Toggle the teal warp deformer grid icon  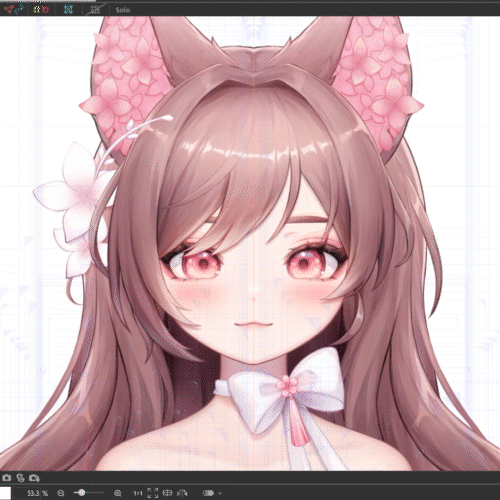(69, 9)
